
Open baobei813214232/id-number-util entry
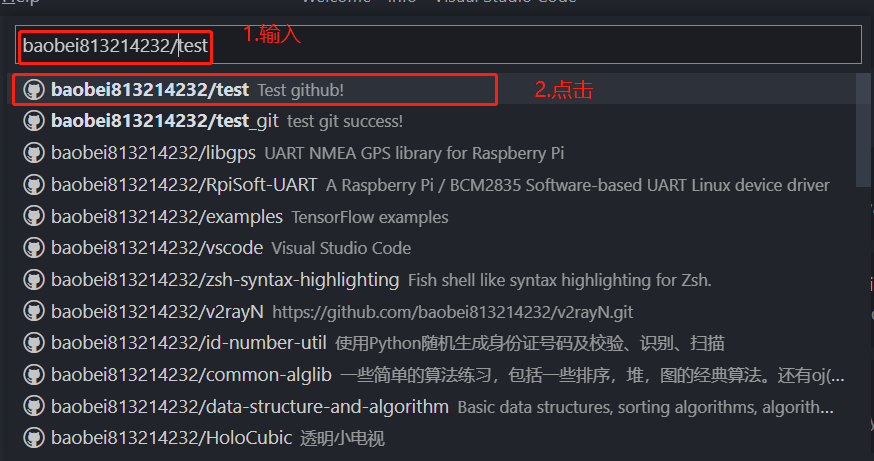pos(189,342)
